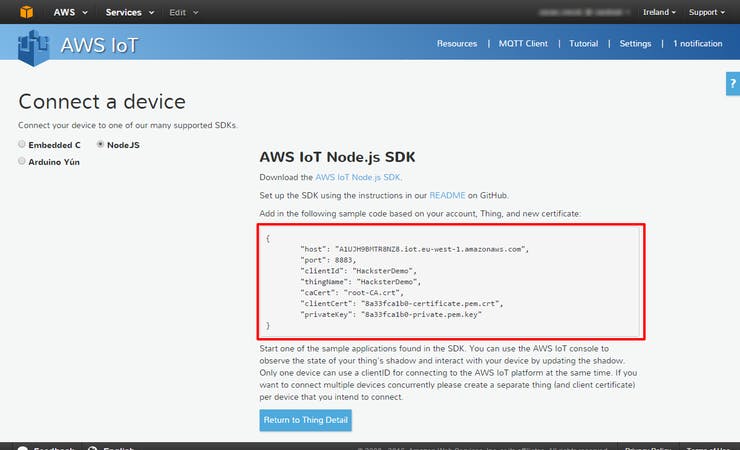740x450 pixels.
Task: Open the blue help question mark tab
Action: coord(733,85)
